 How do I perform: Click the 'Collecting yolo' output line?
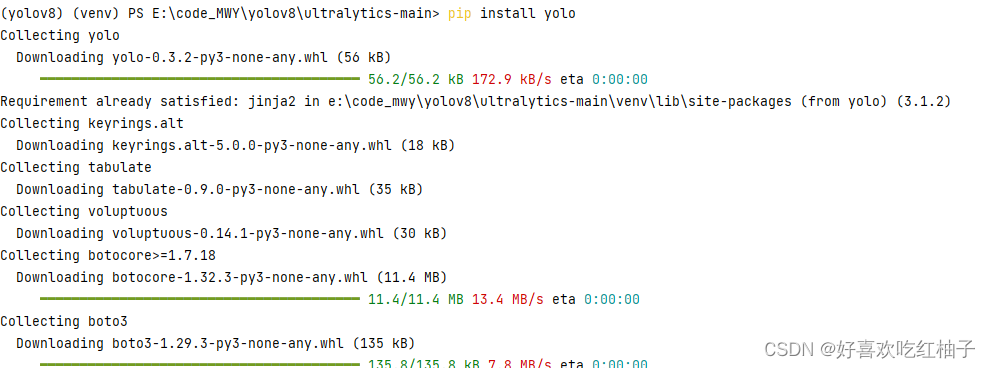(60, 35)
